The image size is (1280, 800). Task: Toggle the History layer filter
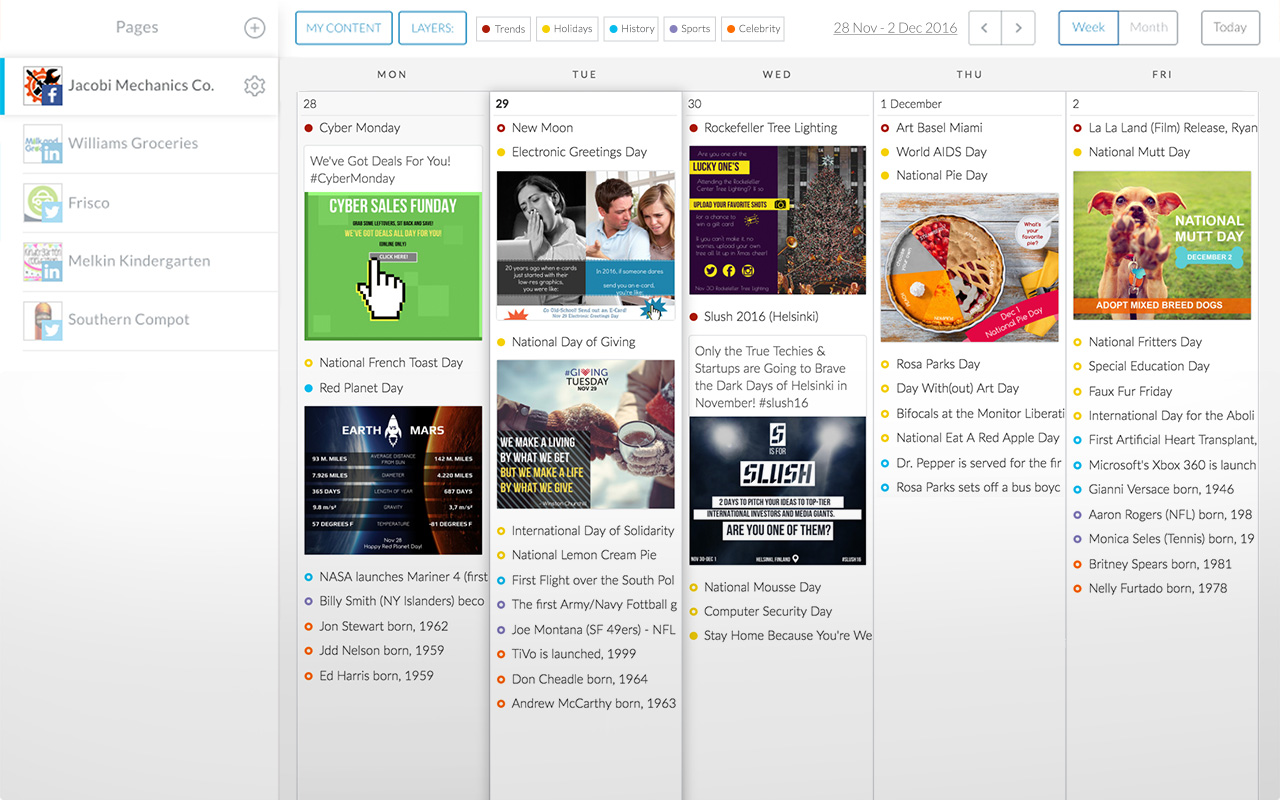pos(632,29)
